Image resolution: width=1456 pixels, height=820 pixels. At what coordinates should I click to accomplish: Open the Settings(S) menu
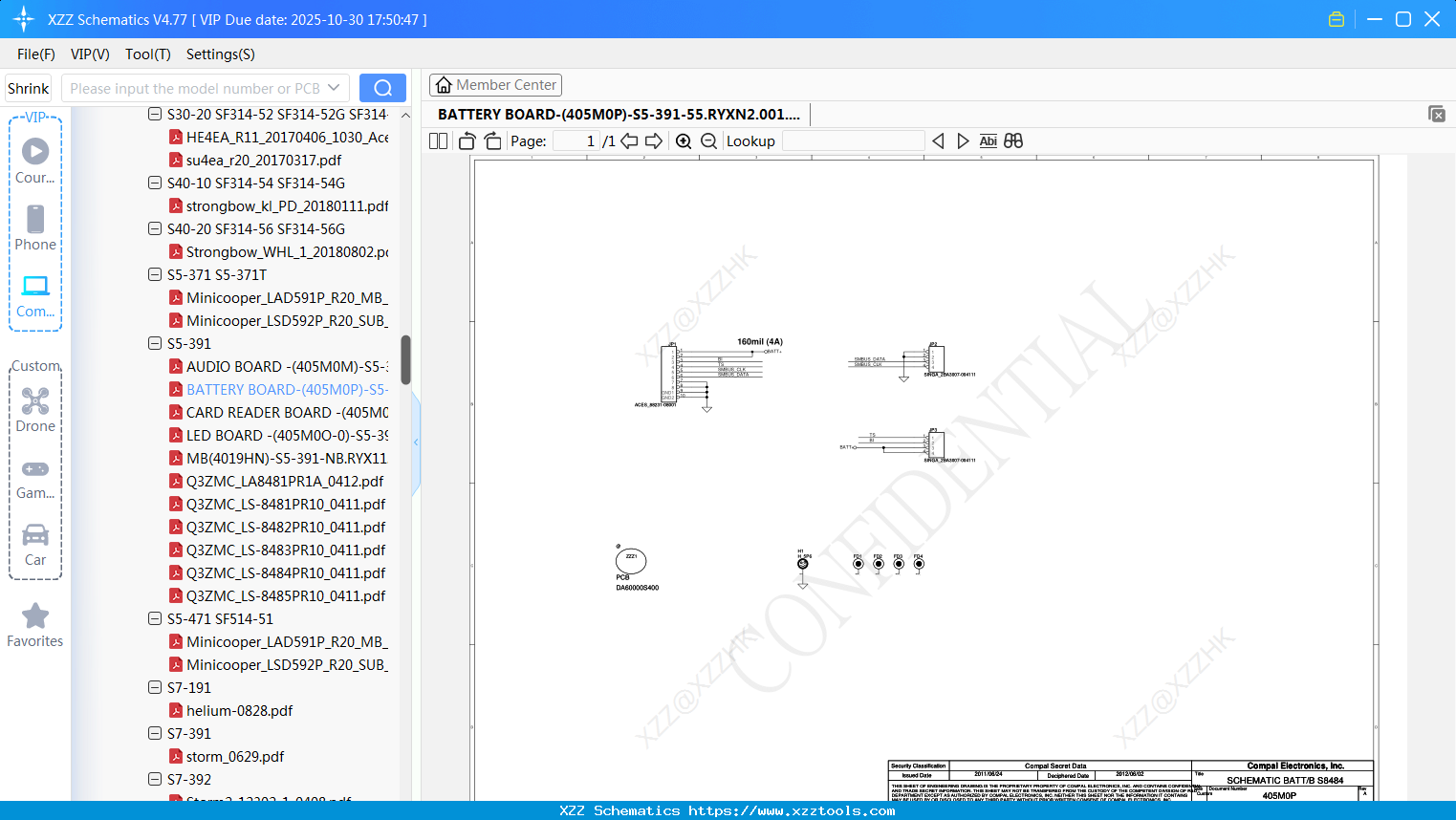221,54
